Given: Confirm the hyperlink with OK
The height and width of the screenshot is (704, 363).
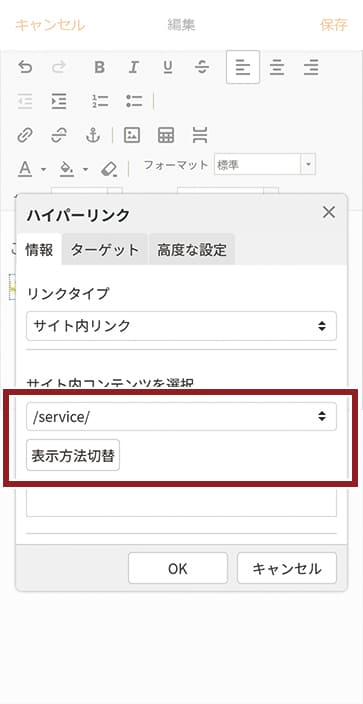Looking at the screenshot, I should click(x=178, y=568).
